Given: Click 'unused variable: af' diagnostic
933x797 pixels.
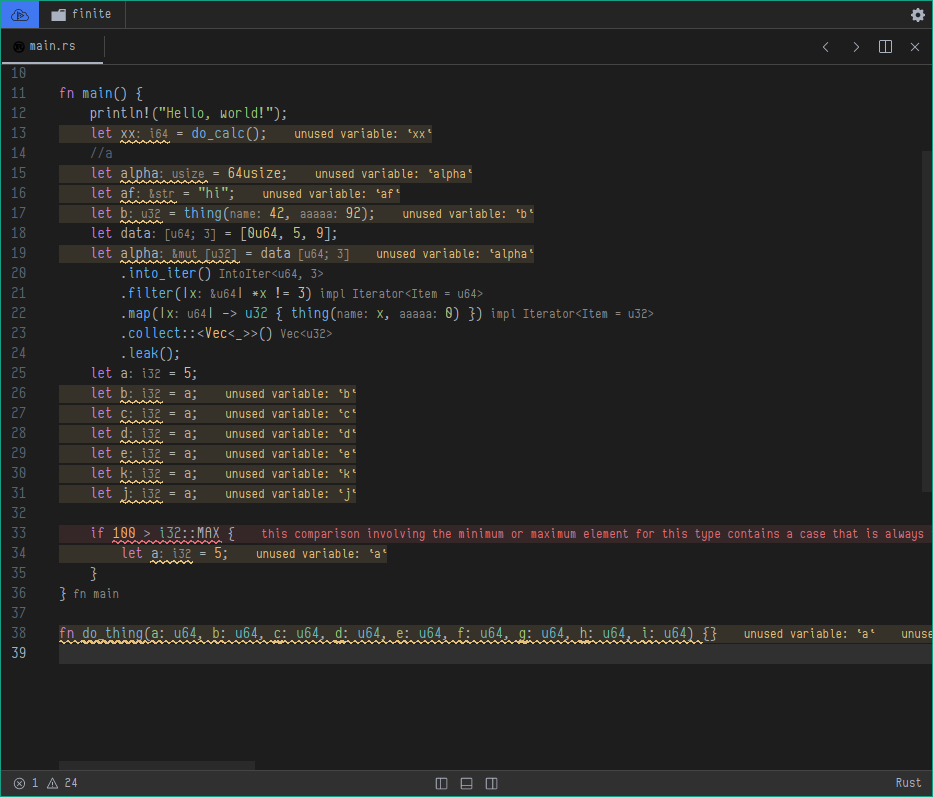Looking at the screenshot, I should point(331,194).
